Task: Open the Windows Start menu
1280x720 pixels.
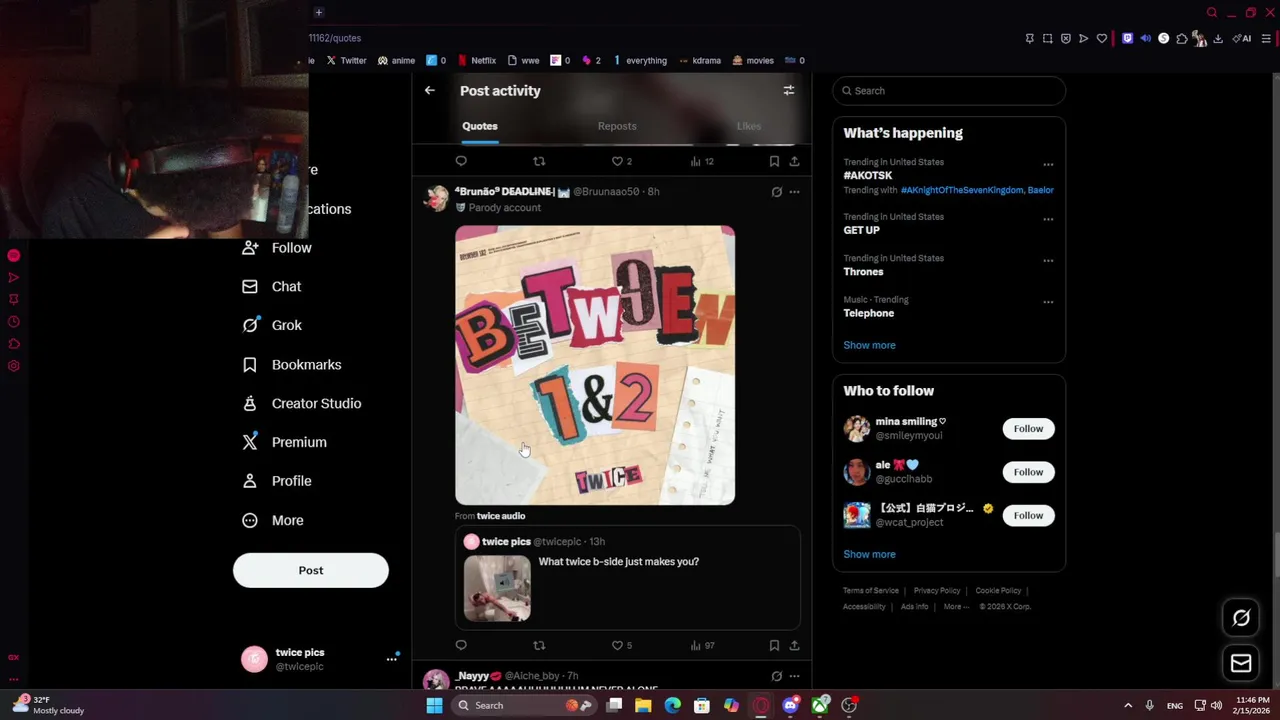Action: (434, 705)
